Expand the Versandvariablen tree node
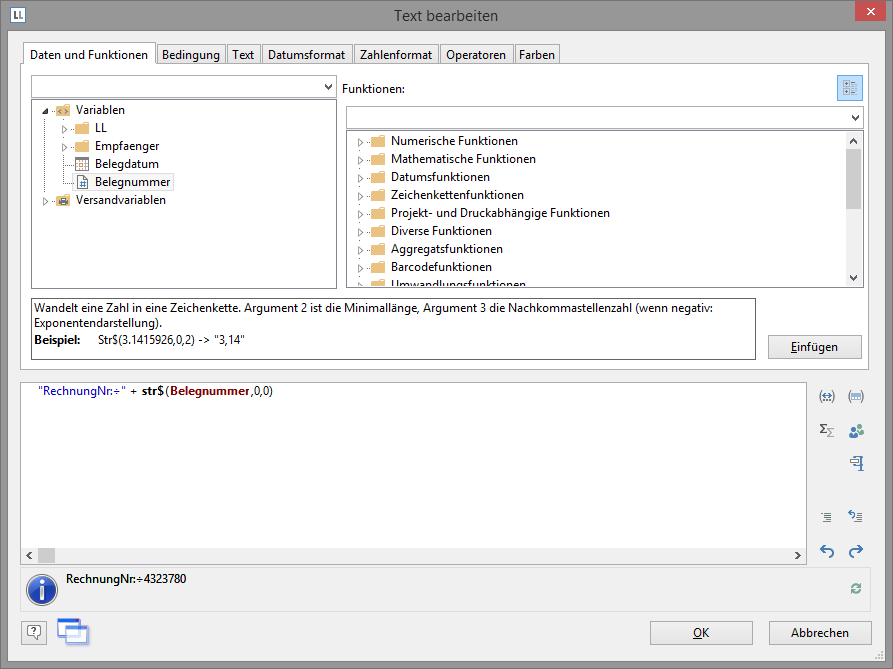893x669 pixels. 46,201
